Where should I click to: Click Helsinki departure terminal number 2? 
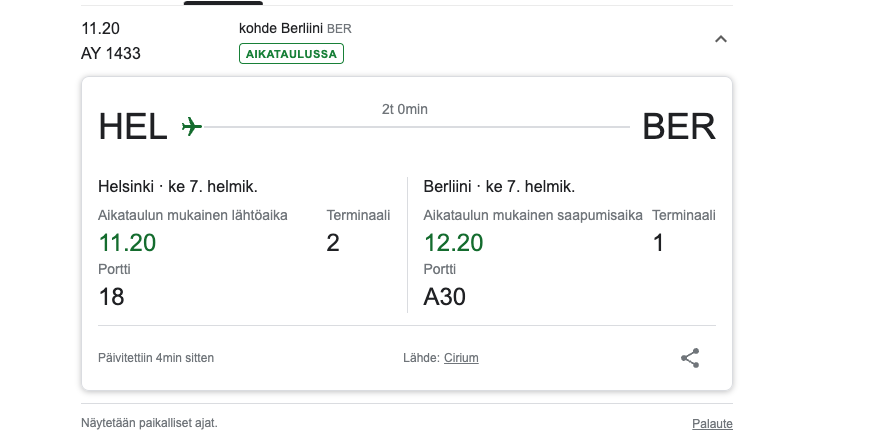[x=333, y=243]
